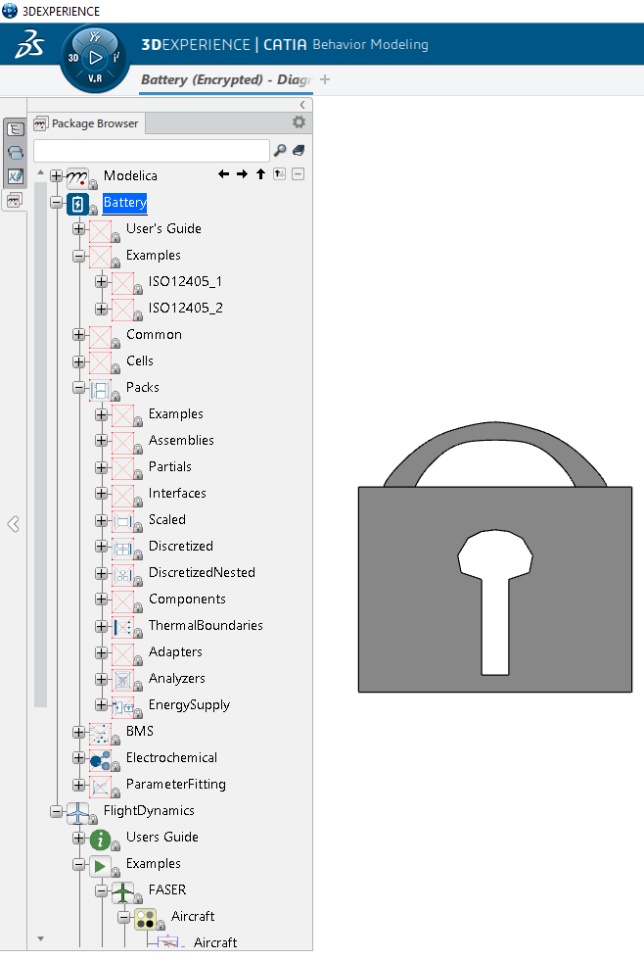Open the Package Browser settings gear

299,122
